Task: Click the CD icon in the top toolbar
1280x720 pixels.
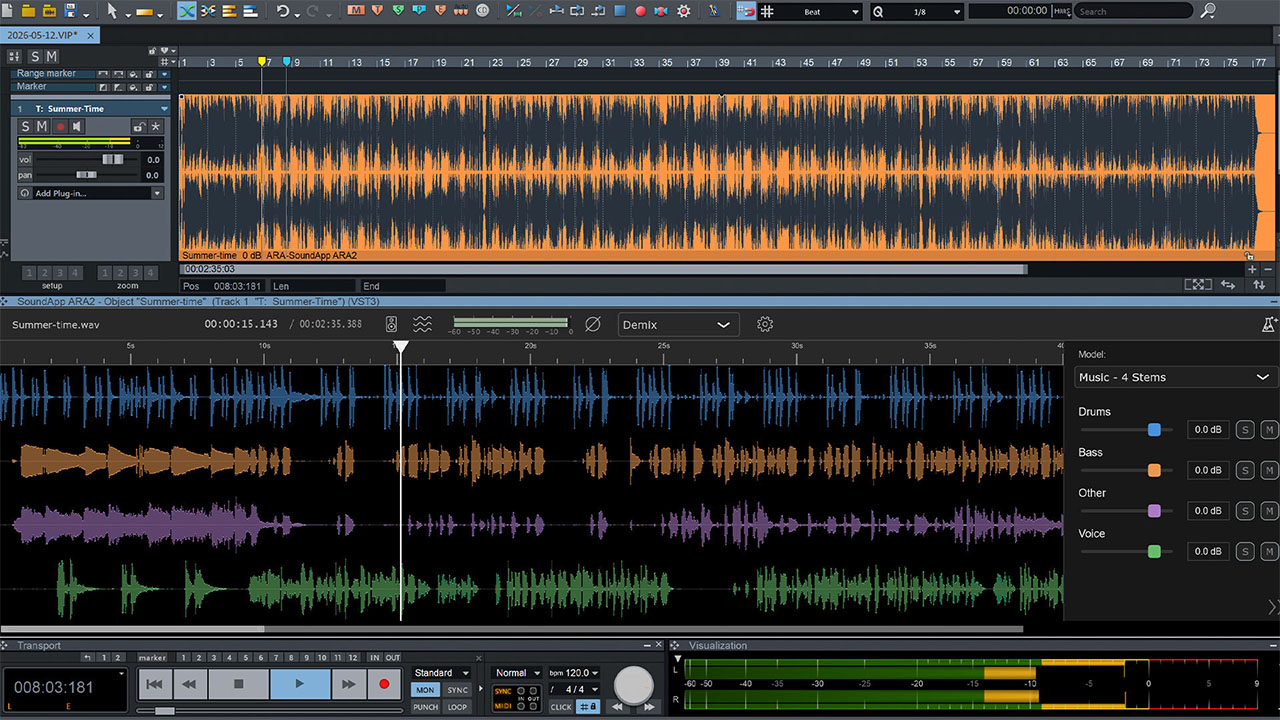Action: tap(483, 11)
